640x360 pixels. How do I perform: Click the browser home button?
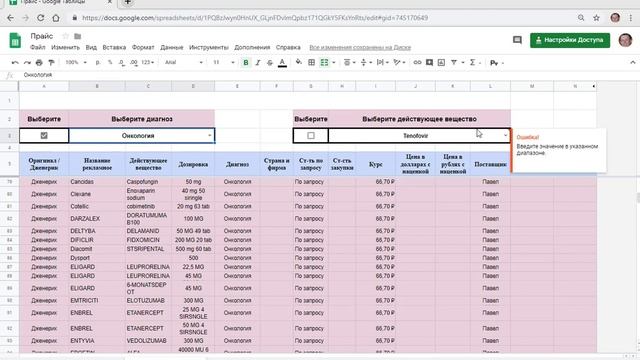click(56, 18)
